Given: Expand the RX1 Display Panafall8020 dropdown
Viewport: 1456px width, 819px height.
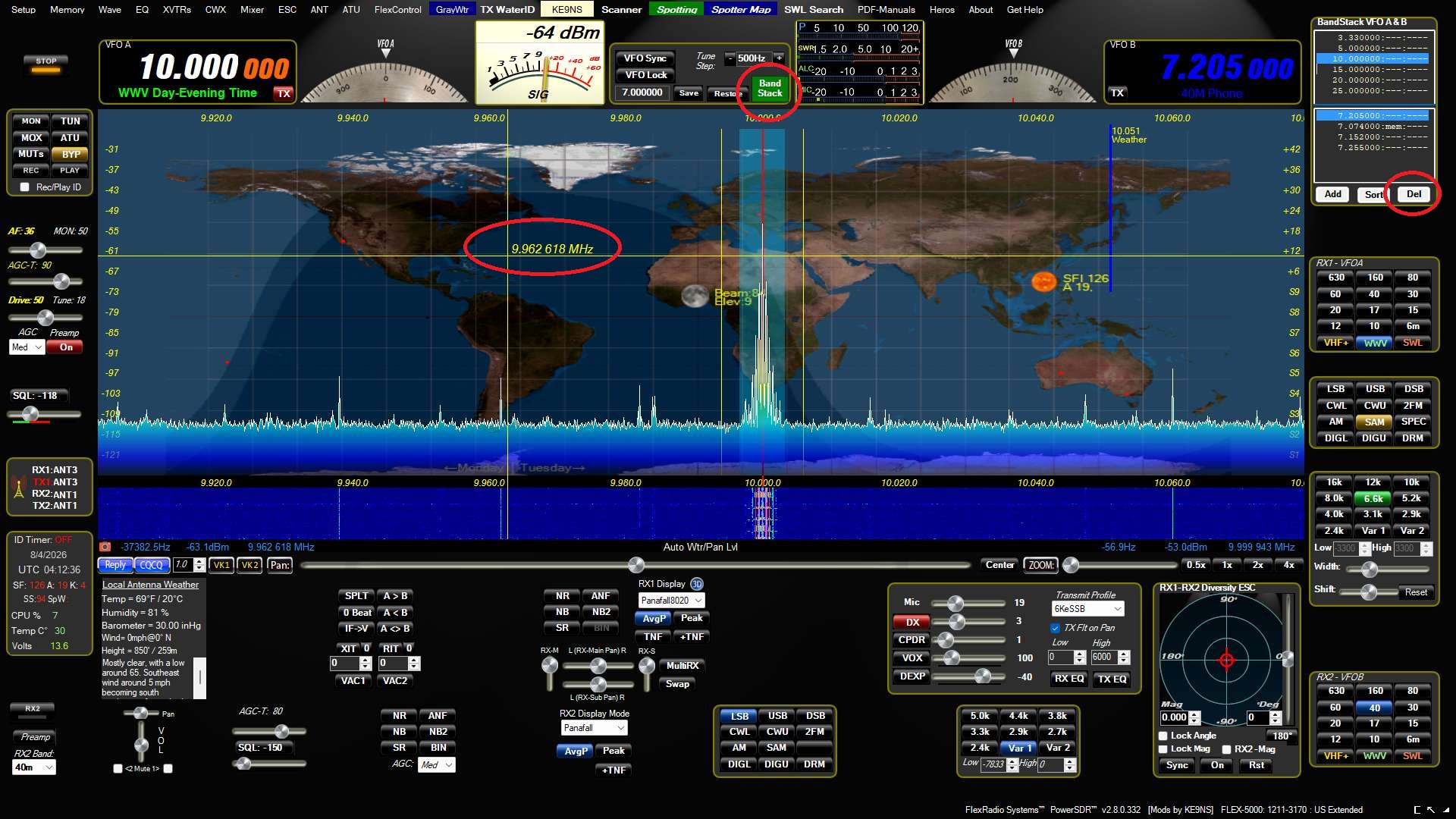Looking at the screenshot, I should click(x=671, y=601).
